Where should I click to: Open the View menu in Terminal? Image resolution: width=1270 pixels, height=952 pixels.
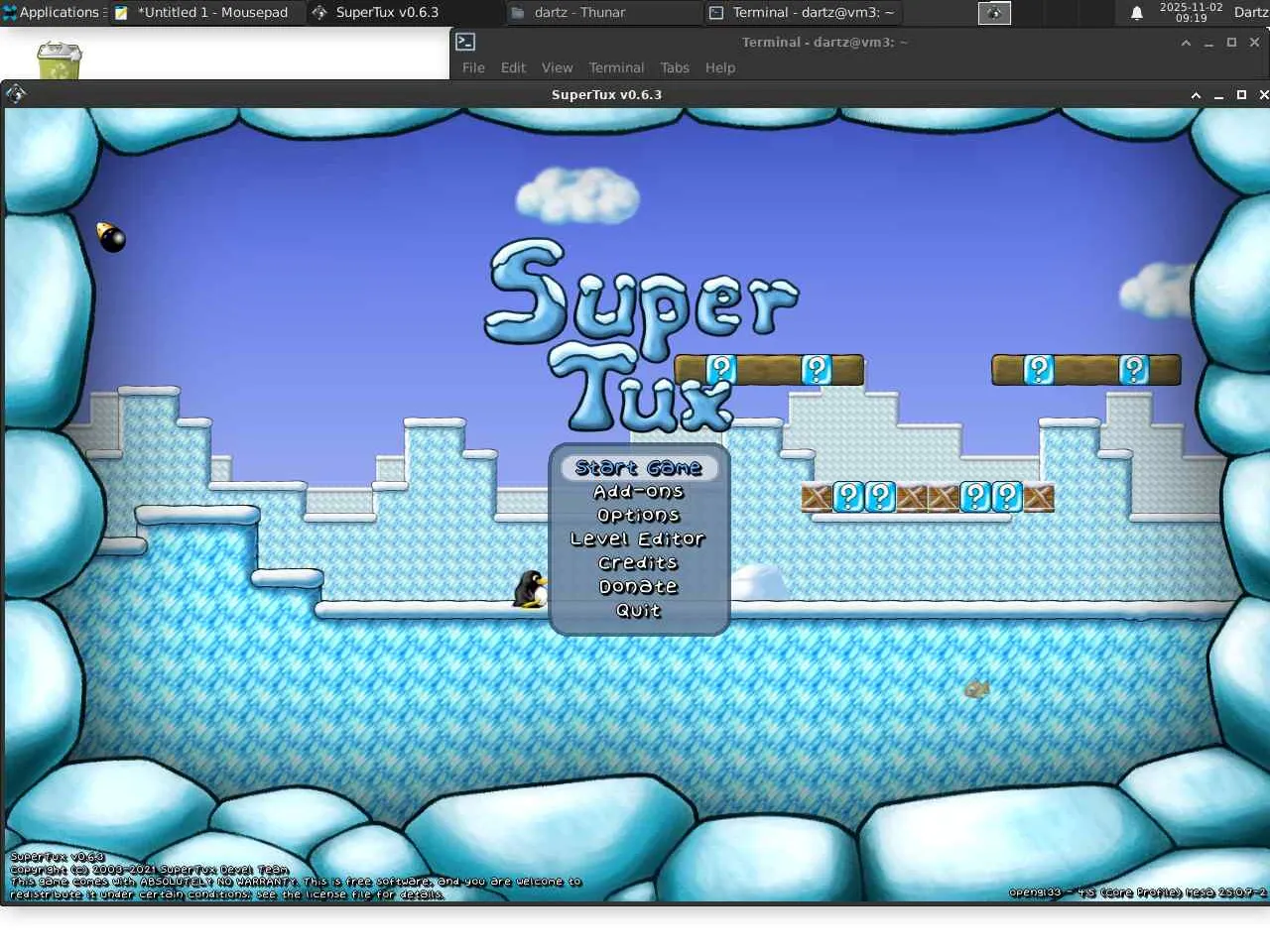click(x=557, y=67)
